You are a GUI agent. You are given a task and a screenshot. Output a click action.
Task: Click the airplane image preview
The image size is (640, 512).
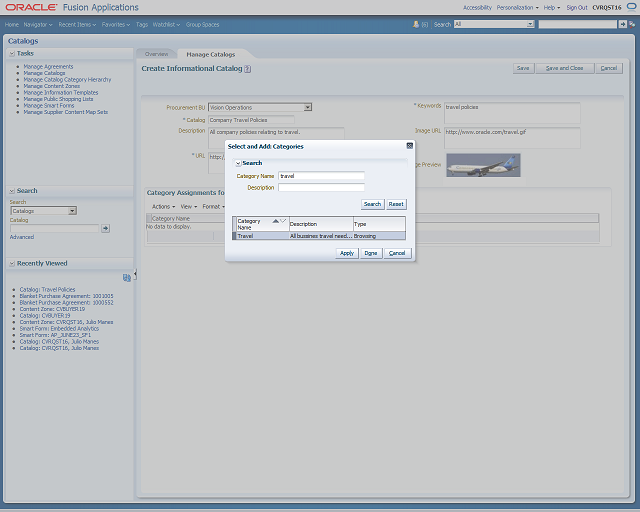pyautogui.click(x=483, y=165)
